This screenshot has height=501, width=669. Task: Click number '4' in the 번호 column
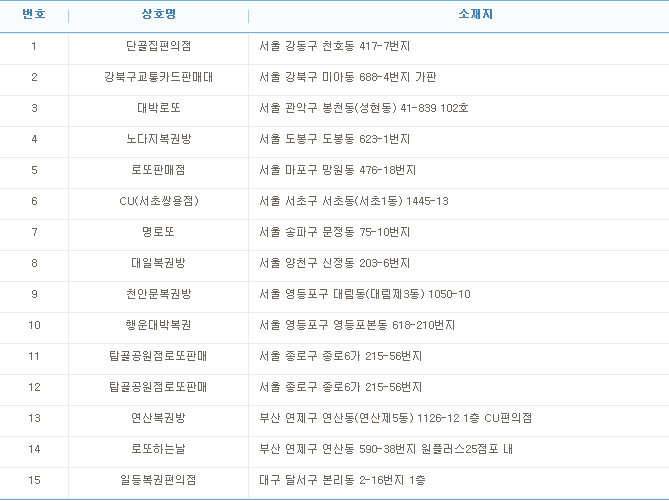34,139
